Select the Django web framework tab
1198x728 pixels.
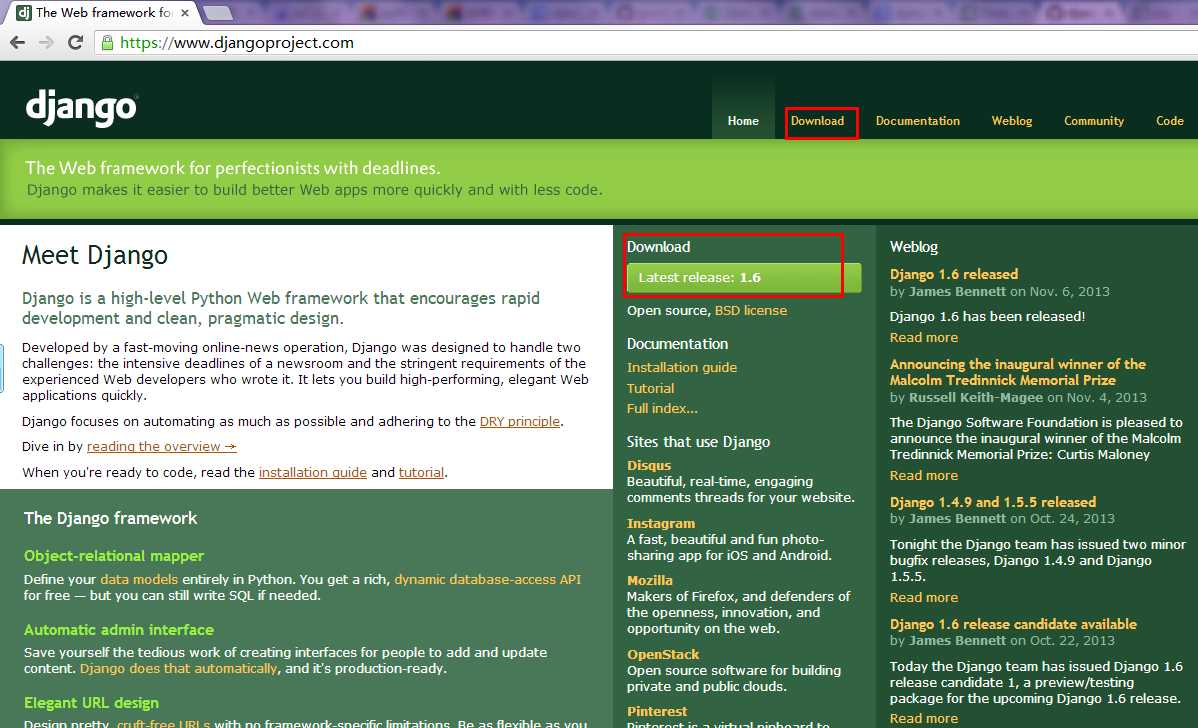[x=105, y=13]
